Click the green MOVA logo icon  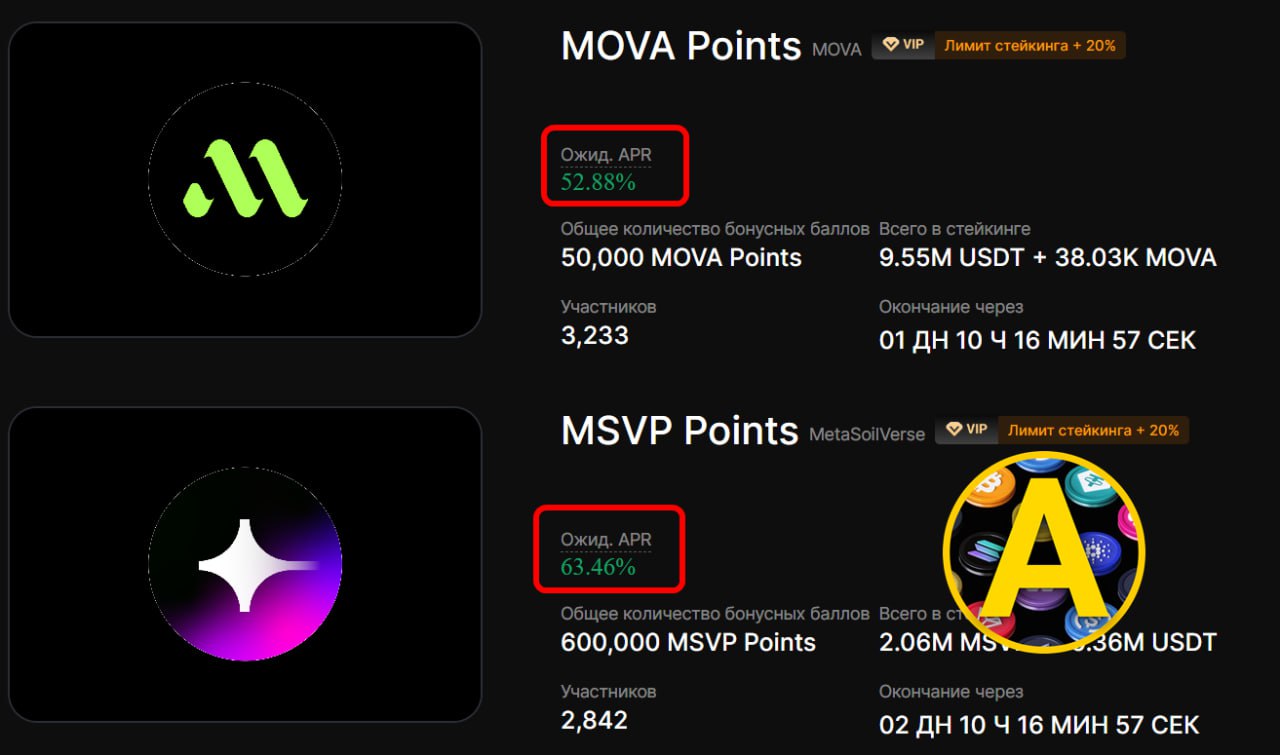245,179
